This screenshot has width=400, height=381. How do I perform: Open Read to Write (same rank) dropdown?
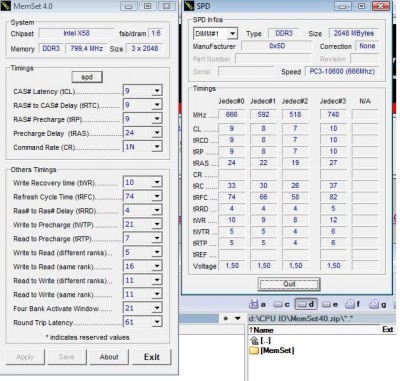coord(157,294)
